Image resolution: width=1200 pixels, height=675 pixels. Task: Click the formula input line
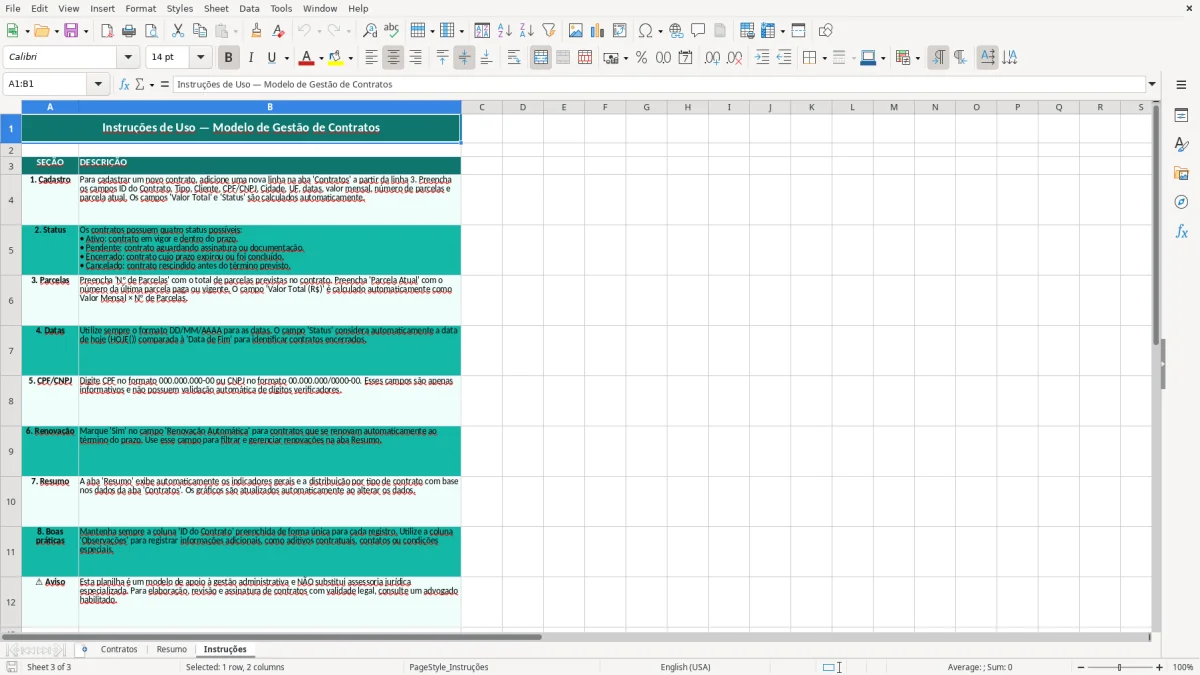[x=659, y=84]
